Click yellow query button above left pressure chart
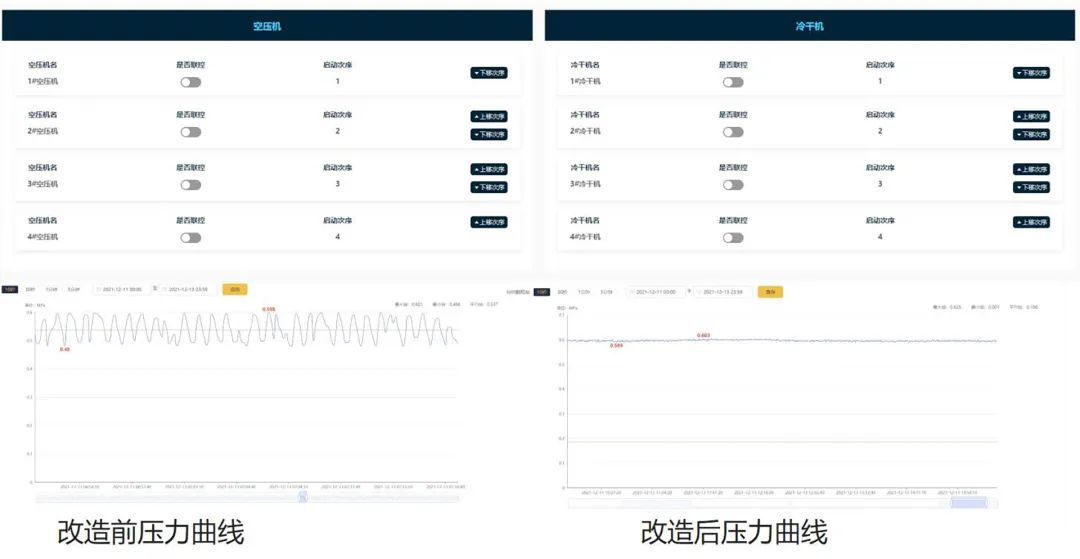Screen dimensions: 1080x559 tap(235, 289)
